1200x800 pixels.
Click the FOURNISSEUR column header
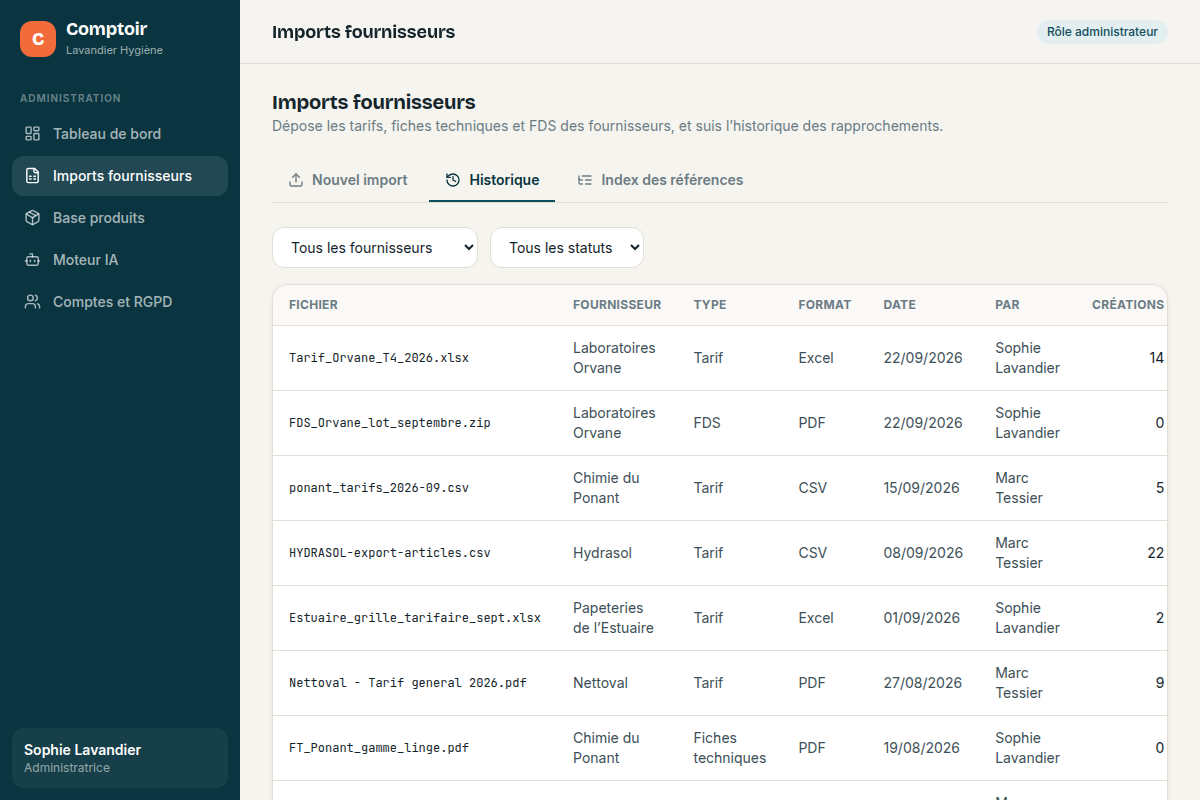click(617, 305)
